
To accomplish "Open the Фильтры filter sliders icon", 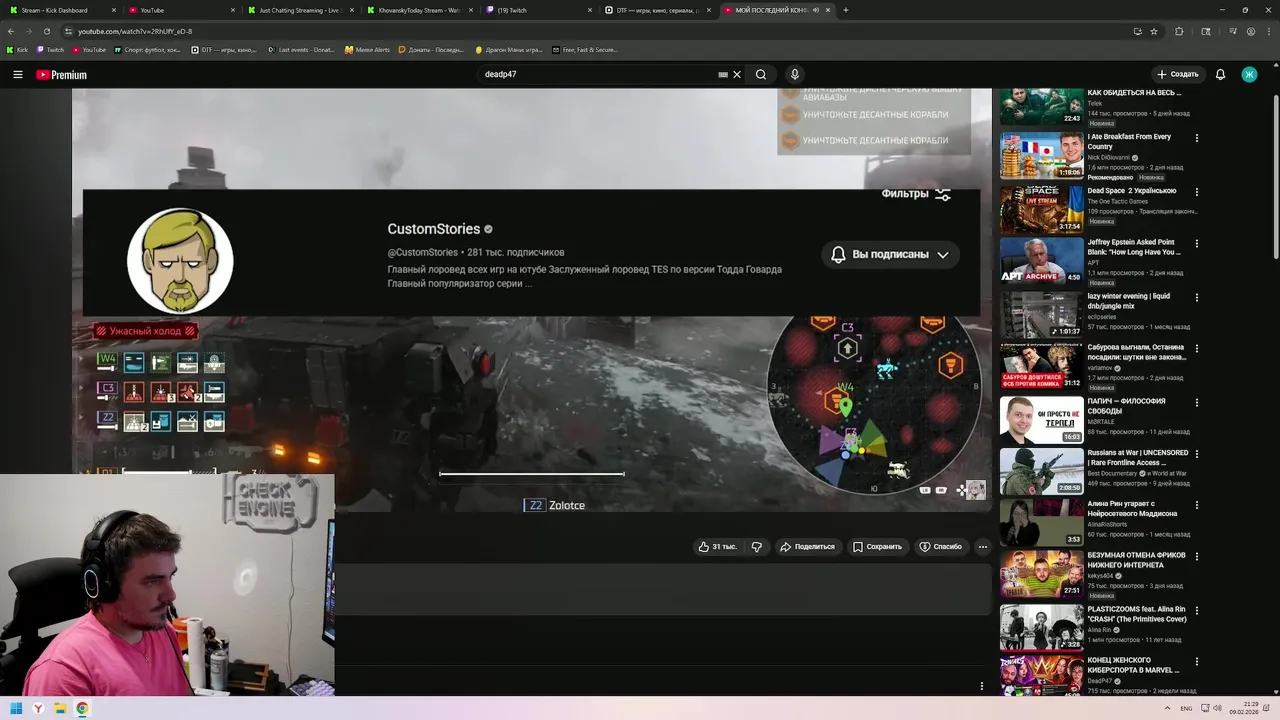I will pyautogui.click(x=943, y=194).
